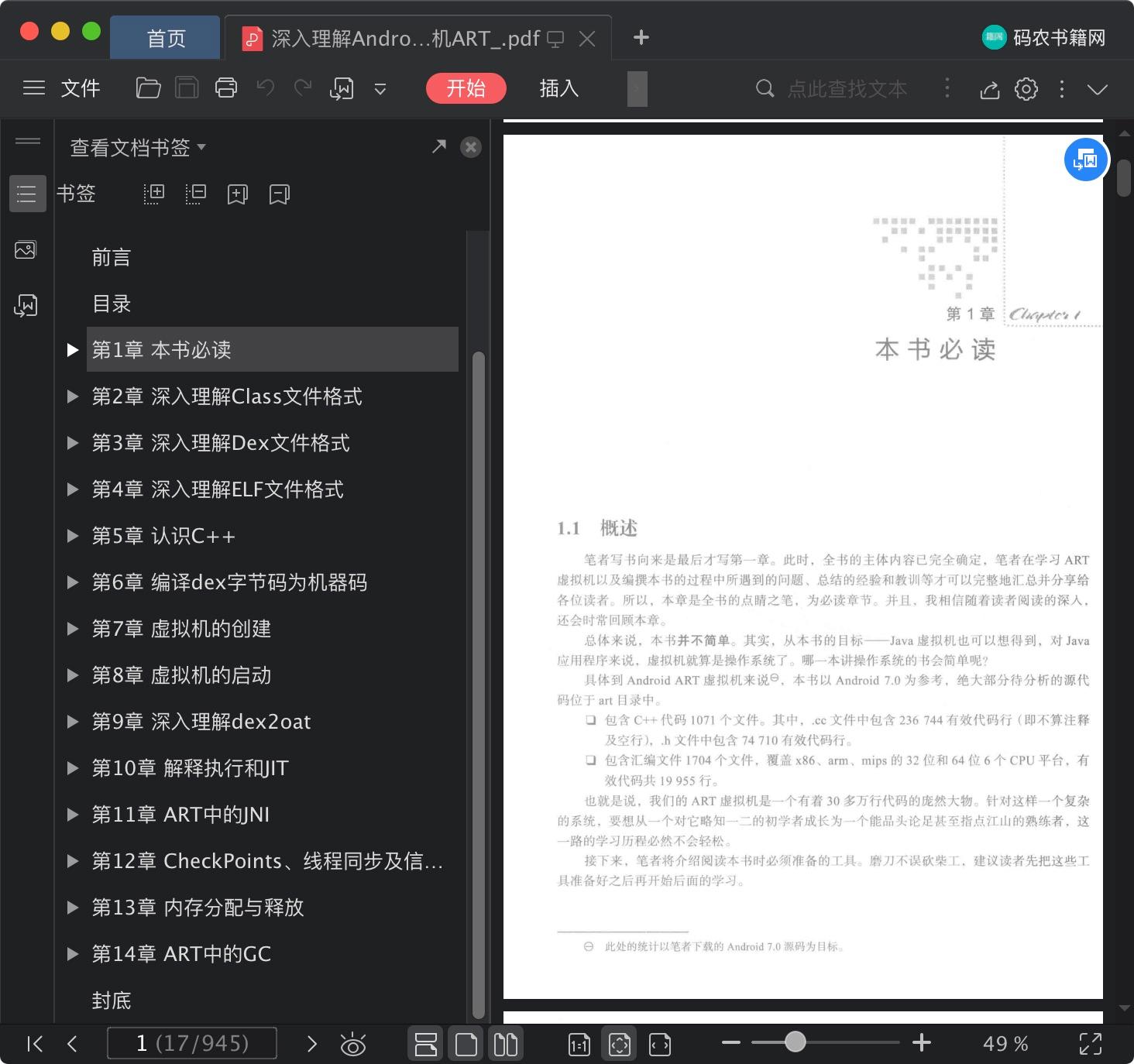Expand all bookmarks icon
This screenshot has height=1064, width=1134.
click(x=153, y=194)
